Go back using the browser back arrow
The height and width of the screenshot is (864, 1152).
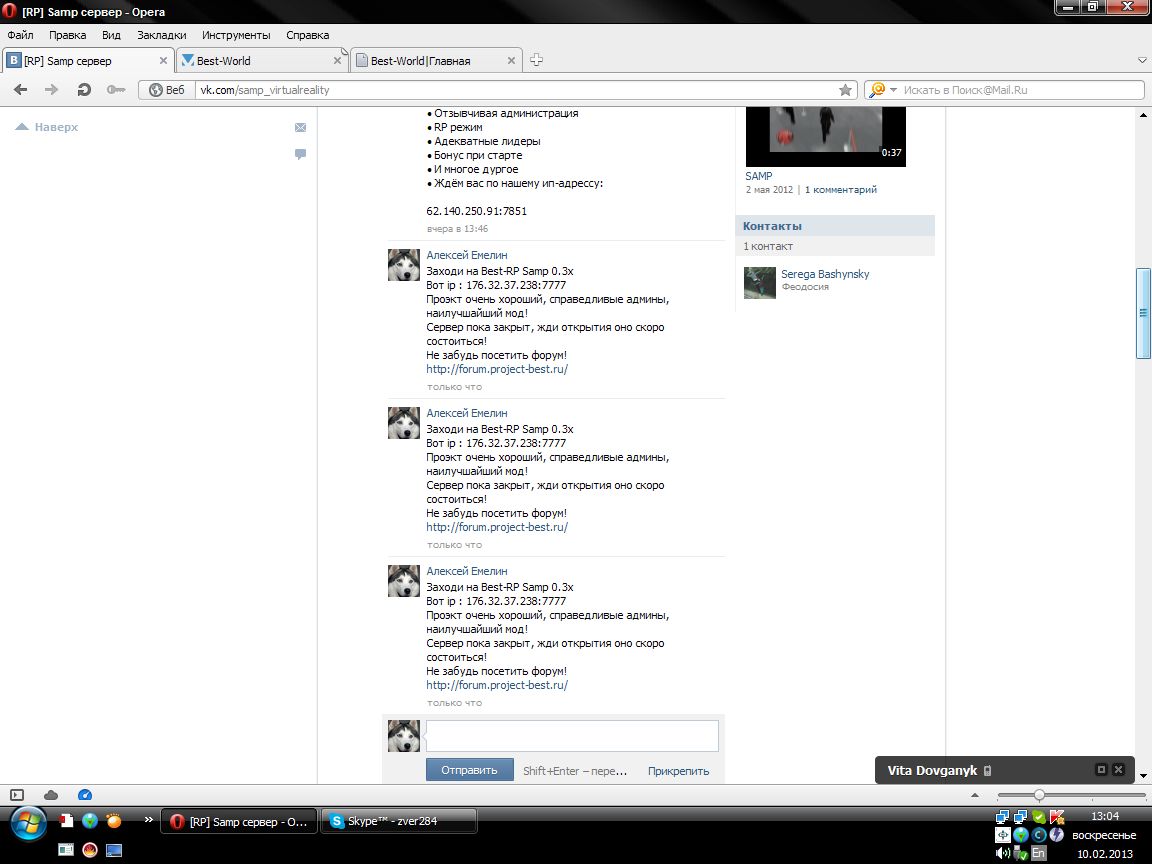tap(21, 90)
